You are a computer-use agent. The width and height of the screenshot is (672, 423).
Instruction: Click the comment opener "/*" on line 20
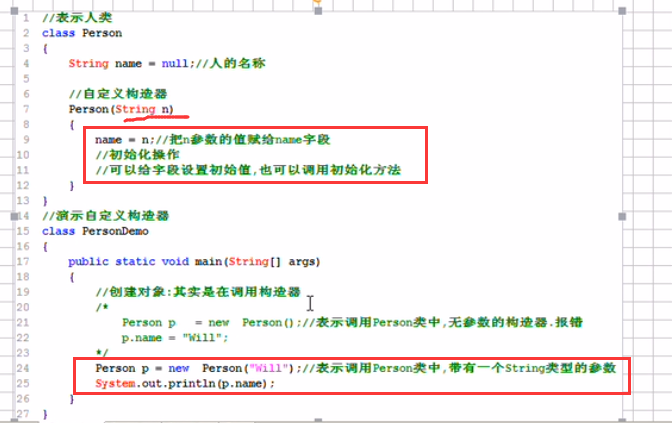click(102, 307)
